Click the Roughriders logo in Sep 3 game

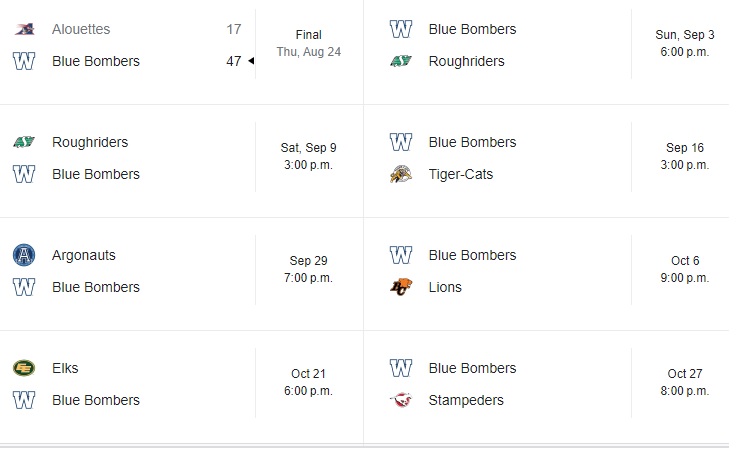click(x=401, y=62)
